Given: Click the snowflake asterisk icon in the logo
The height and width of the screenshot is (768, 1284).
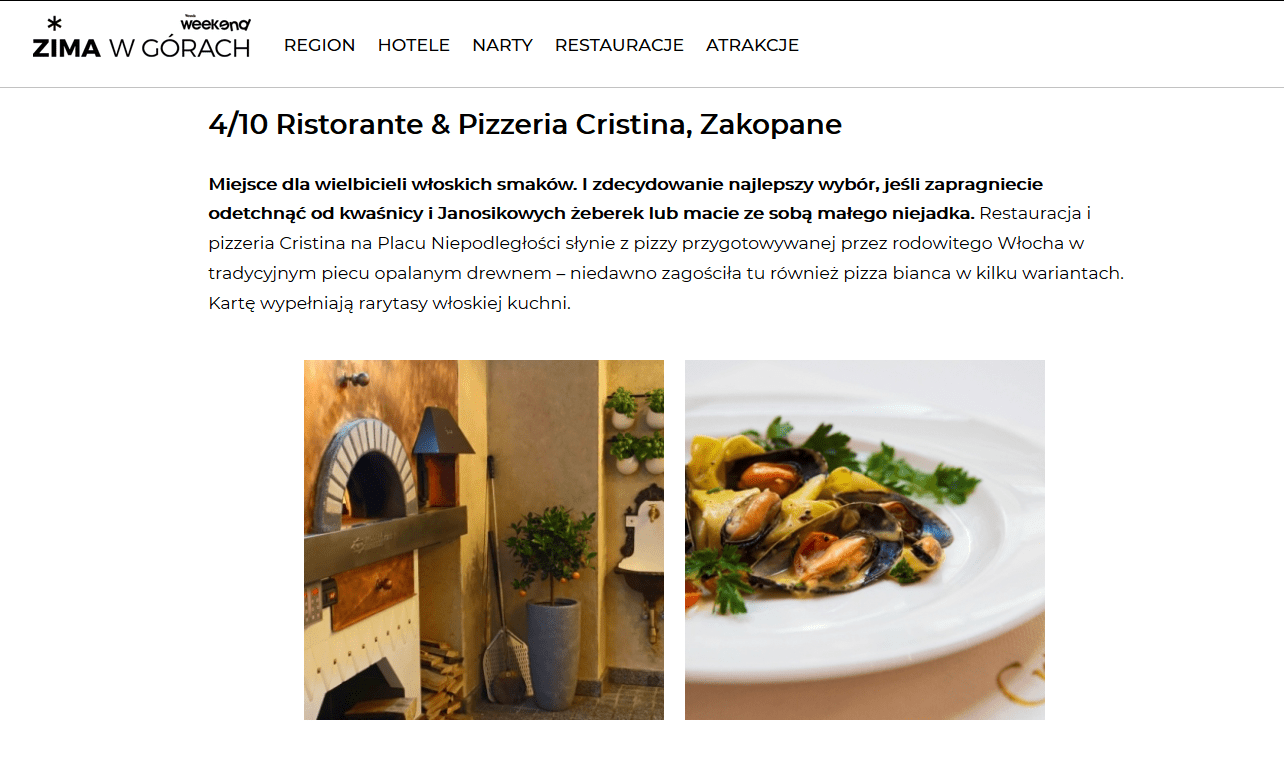Looking at the screenshot, I should (x=54, y=24).
